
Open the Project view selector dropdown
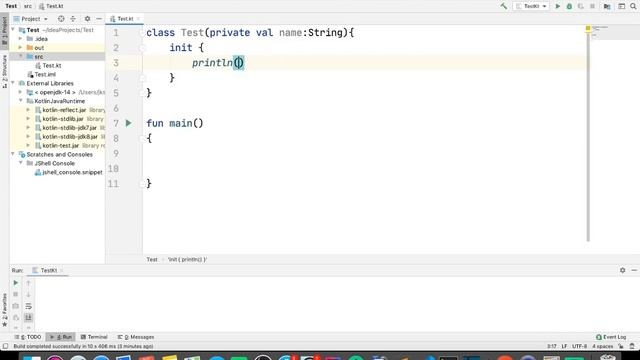(x=31, y=19)
